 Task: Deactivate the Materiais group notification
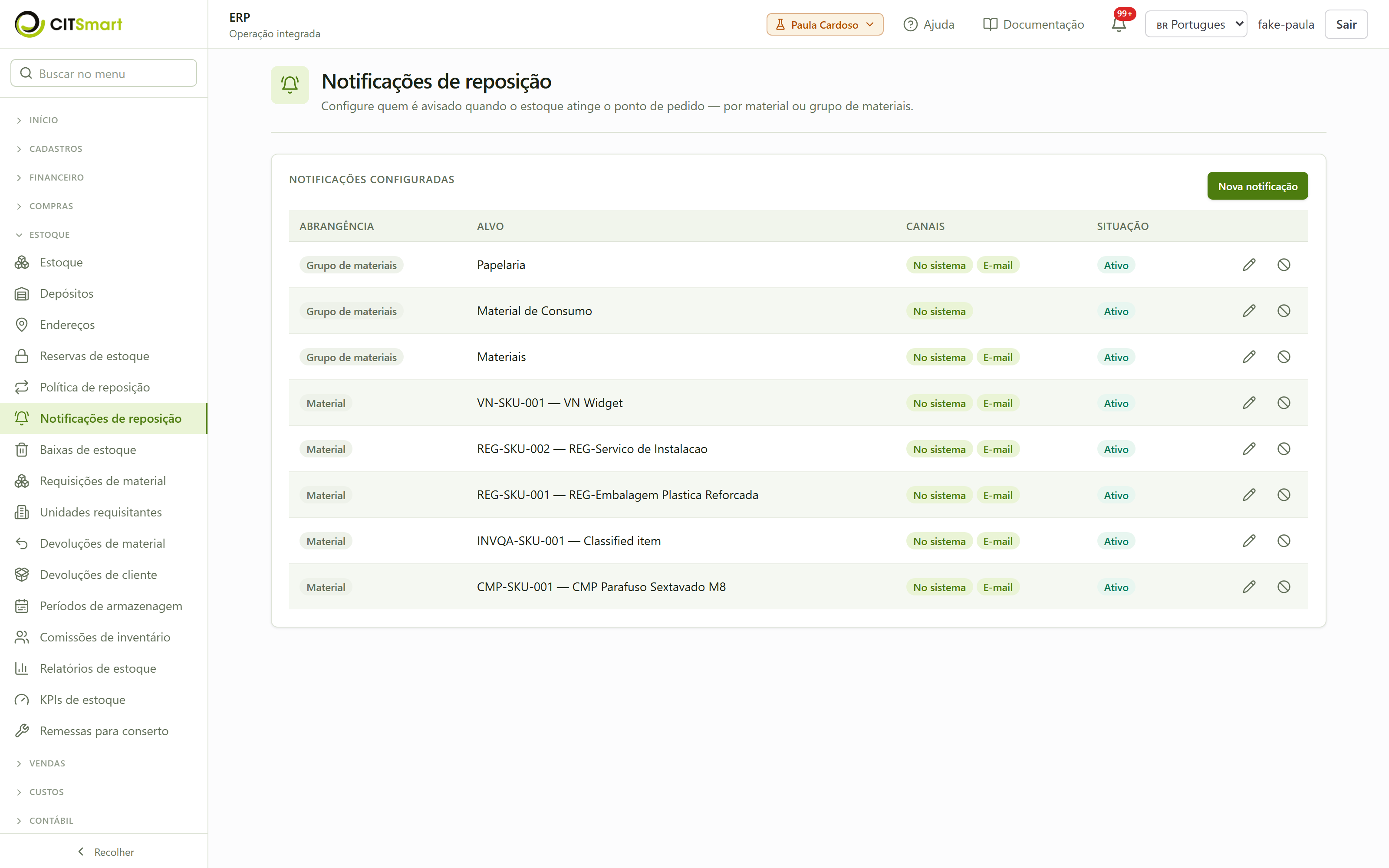pos(1284,356)
